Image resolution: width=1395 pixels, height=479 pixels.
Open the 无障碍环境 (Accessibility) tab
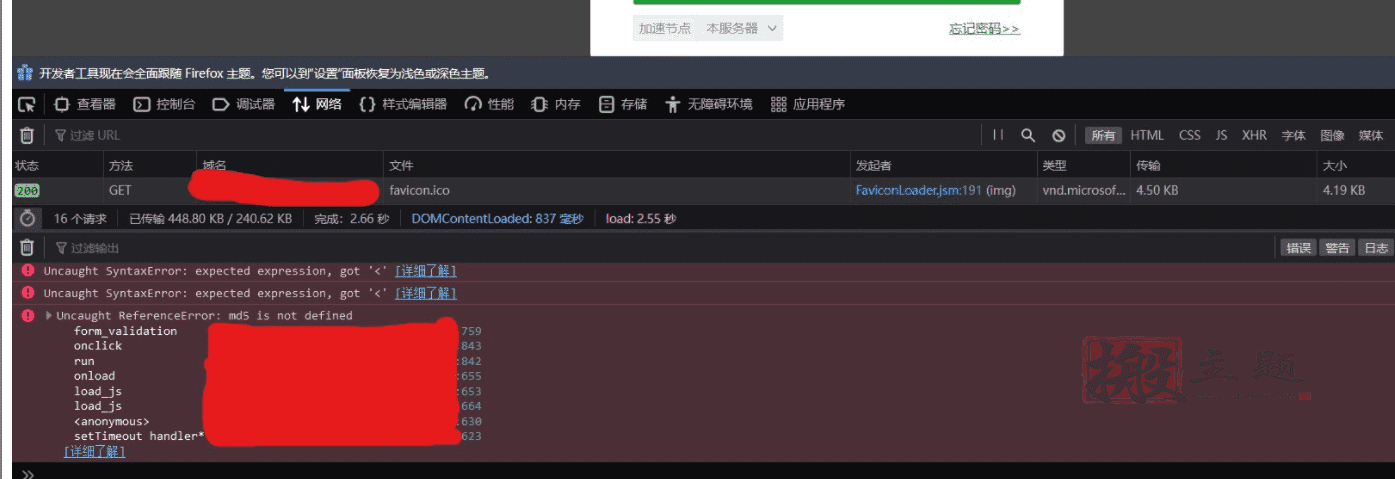click(x=709, y=104)
